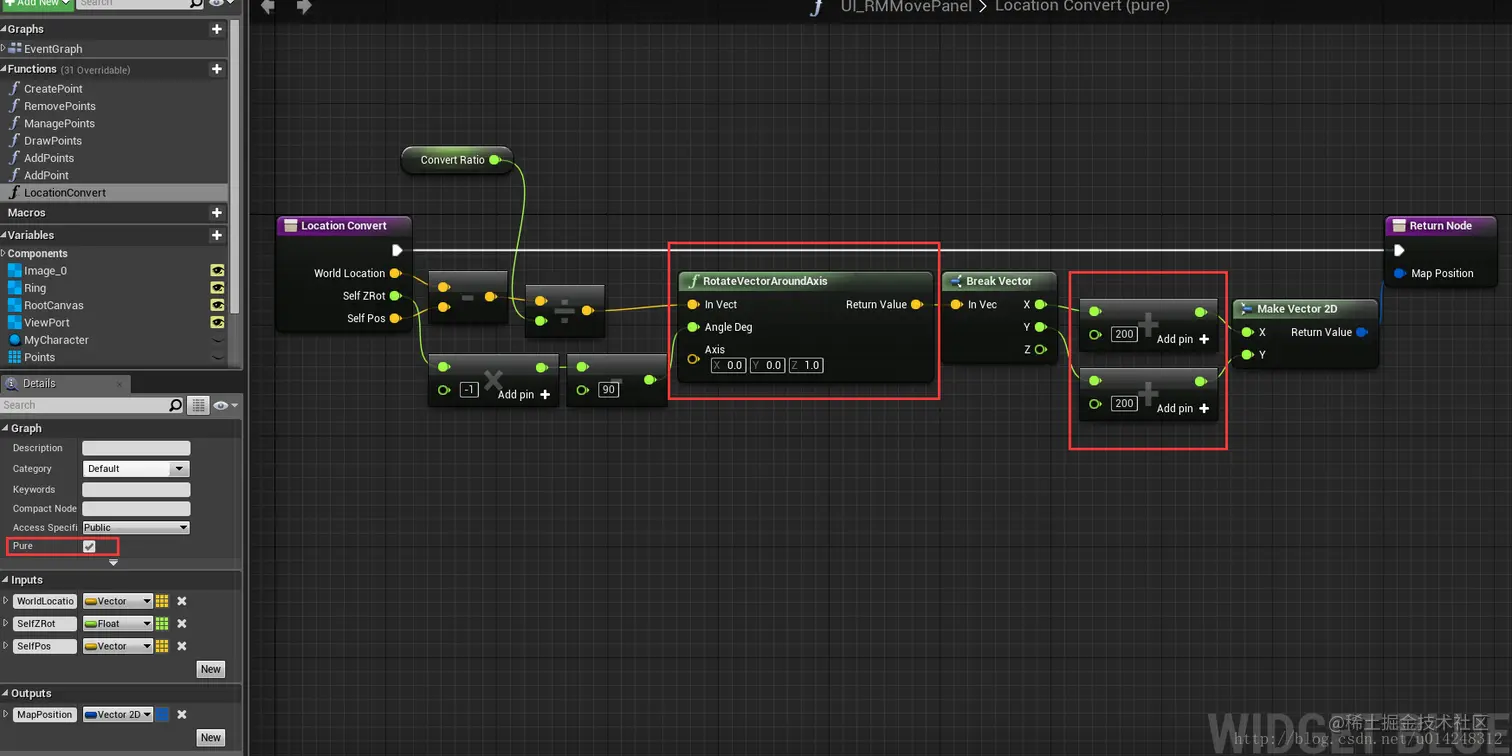Toggle closed eye for Points variable
This screenshot has height=756, width=1512.
217,358
